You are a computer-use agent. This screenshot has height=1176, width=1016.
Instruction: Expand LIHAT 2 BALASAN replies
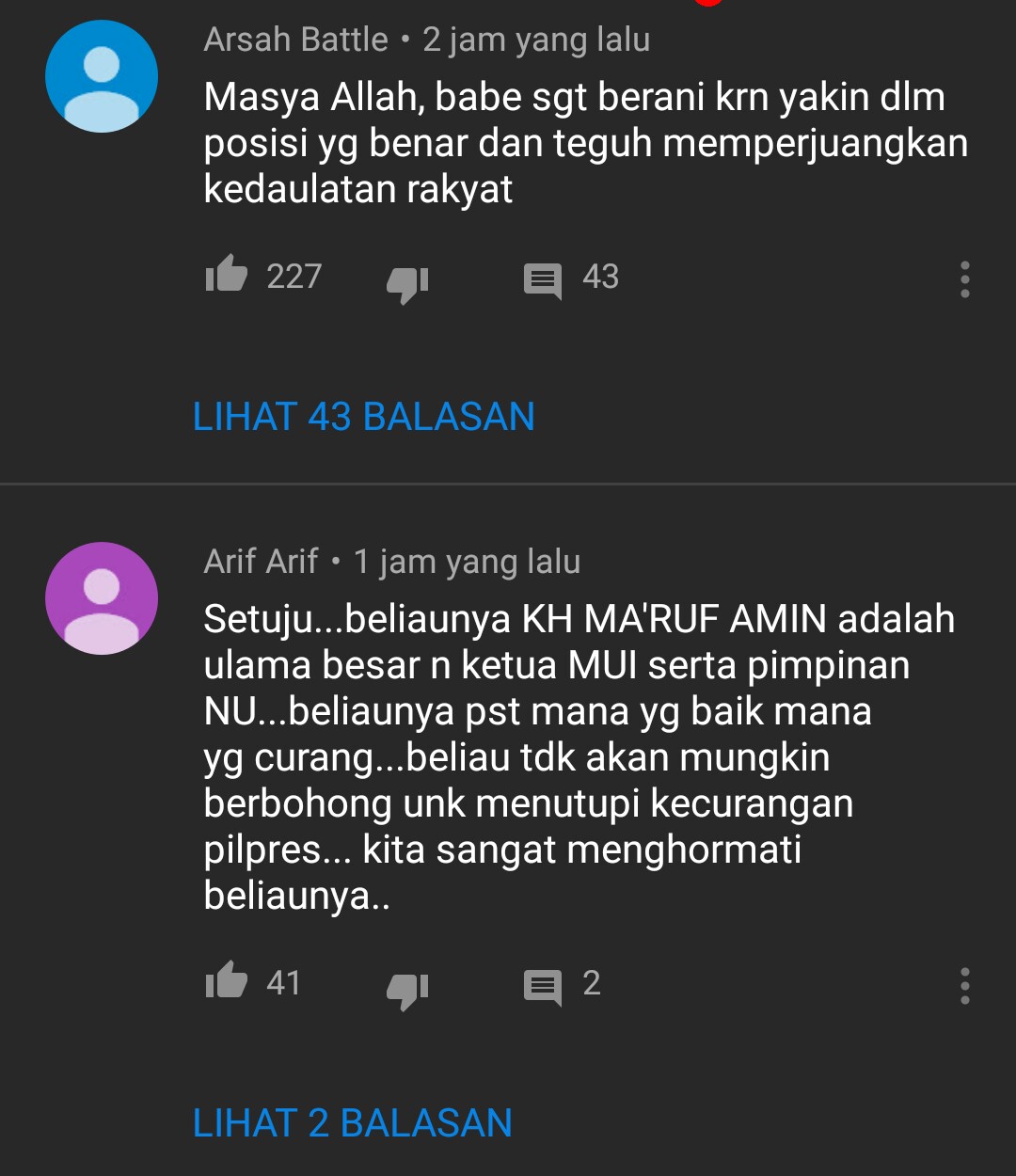[352, 1123]
